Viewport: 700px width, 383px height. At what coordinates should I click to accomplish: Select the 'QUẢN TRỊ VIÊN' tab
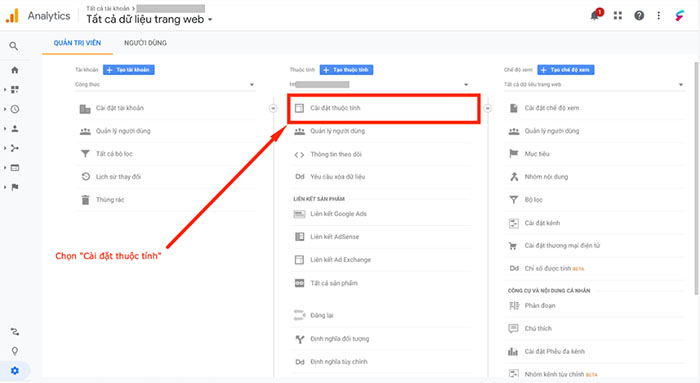(77, 43)
